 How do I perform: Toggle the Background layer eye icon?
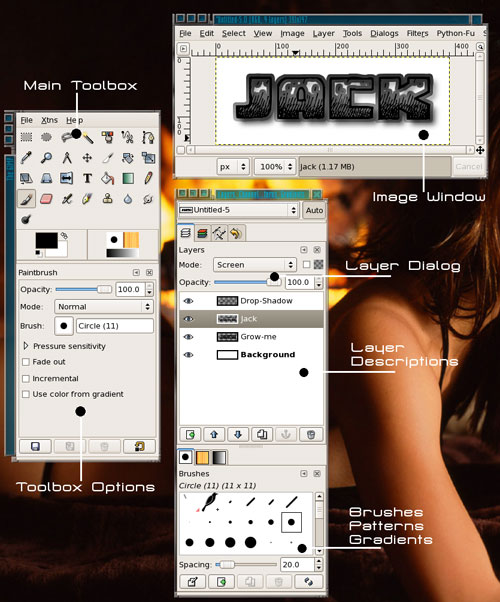click(x=188, y=355)
